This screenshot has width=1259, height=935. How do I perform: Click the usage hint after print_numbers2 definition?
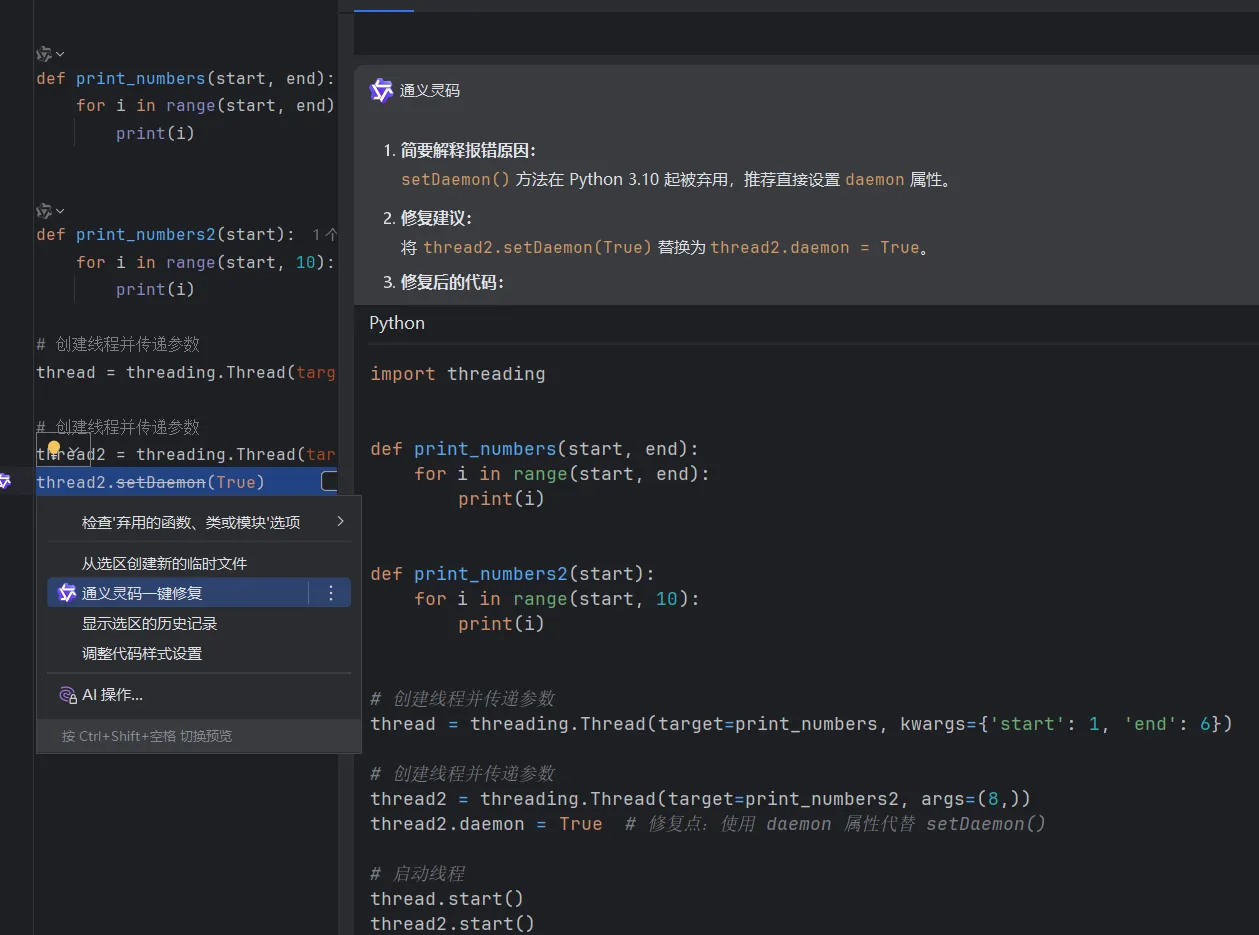325,235
